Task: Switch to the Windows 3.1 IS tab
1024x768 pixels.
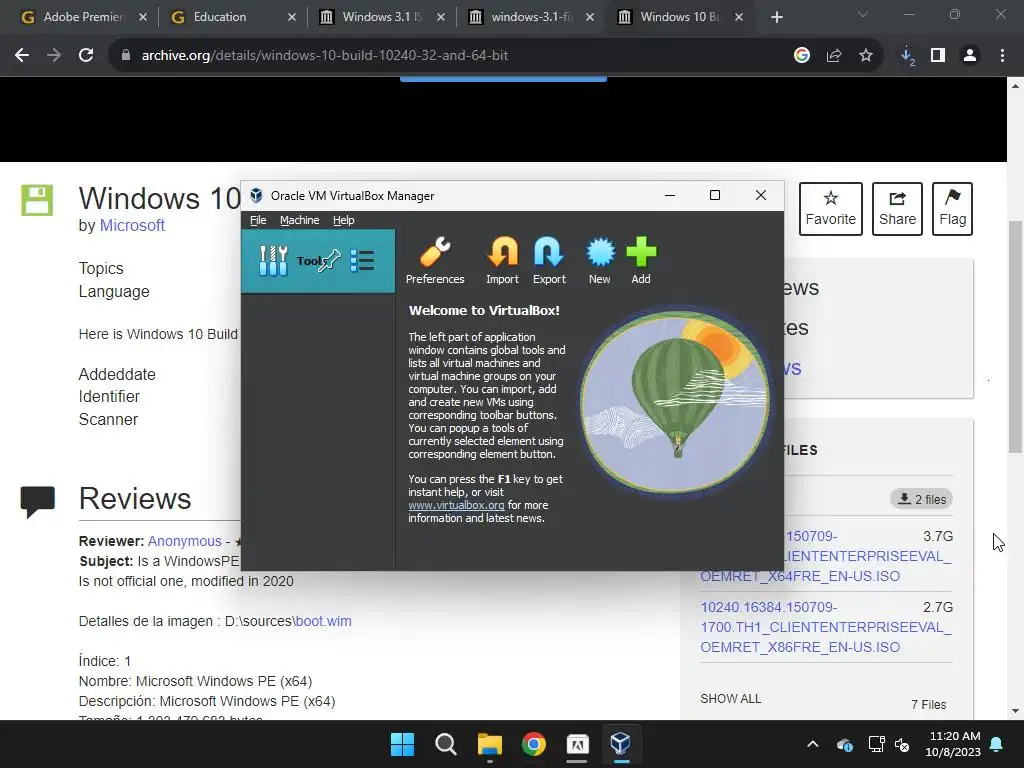Action: (383, 17)
